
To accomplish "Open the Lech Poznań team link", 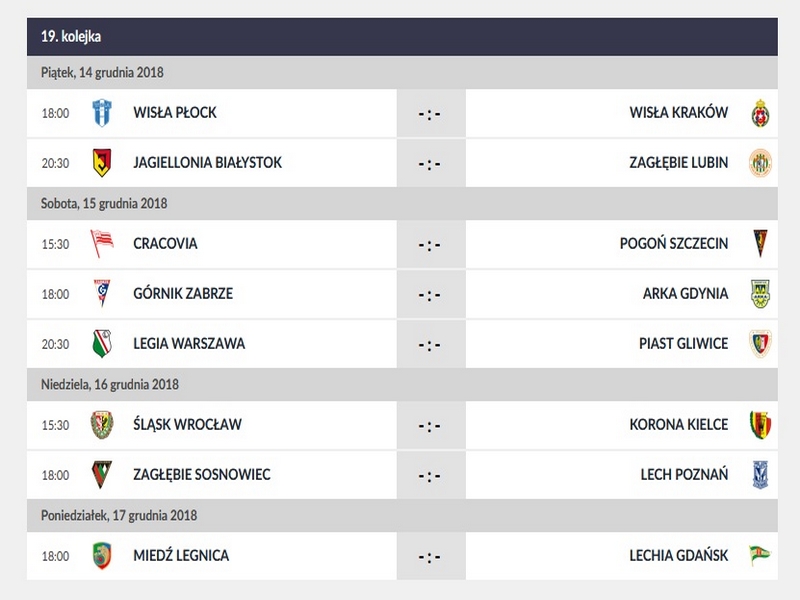I will click(x=684, y=474).
